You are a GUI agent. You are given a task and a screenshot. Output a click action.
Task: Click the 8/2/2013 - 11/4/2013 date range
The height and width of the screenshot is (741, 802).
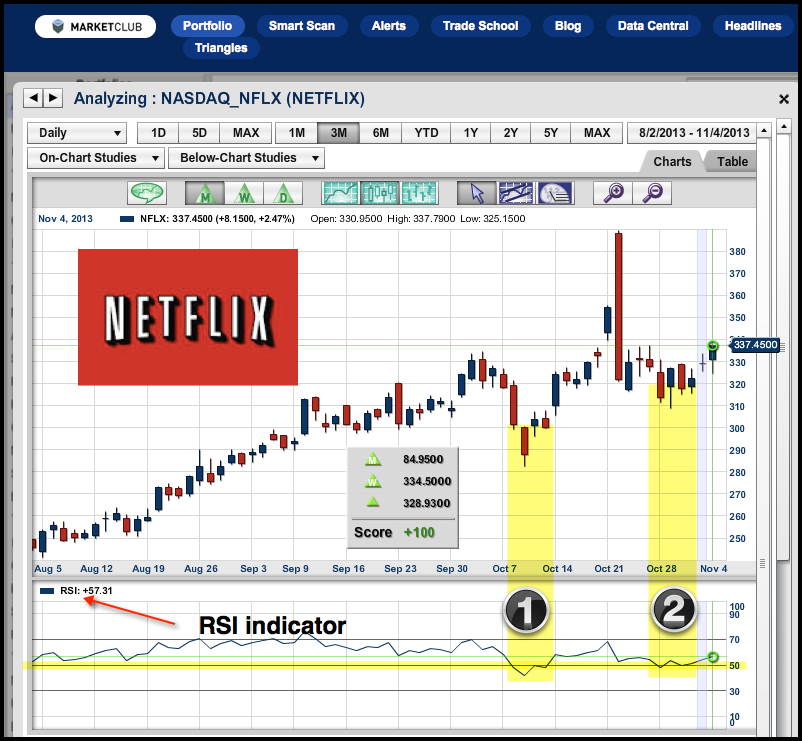point(694,133)
